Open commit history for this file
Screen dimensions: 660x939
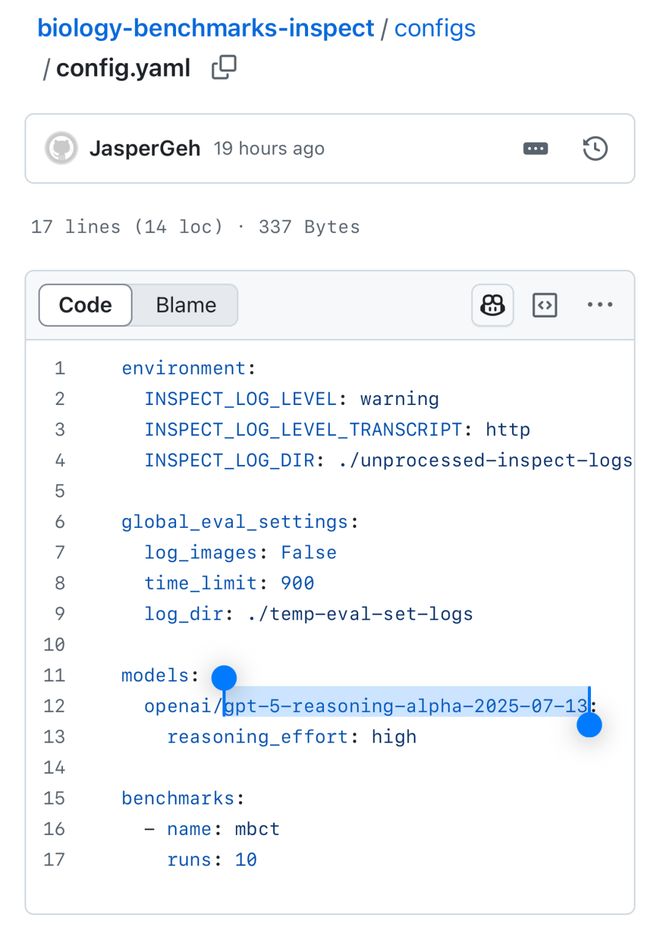[x=596, y=148]
